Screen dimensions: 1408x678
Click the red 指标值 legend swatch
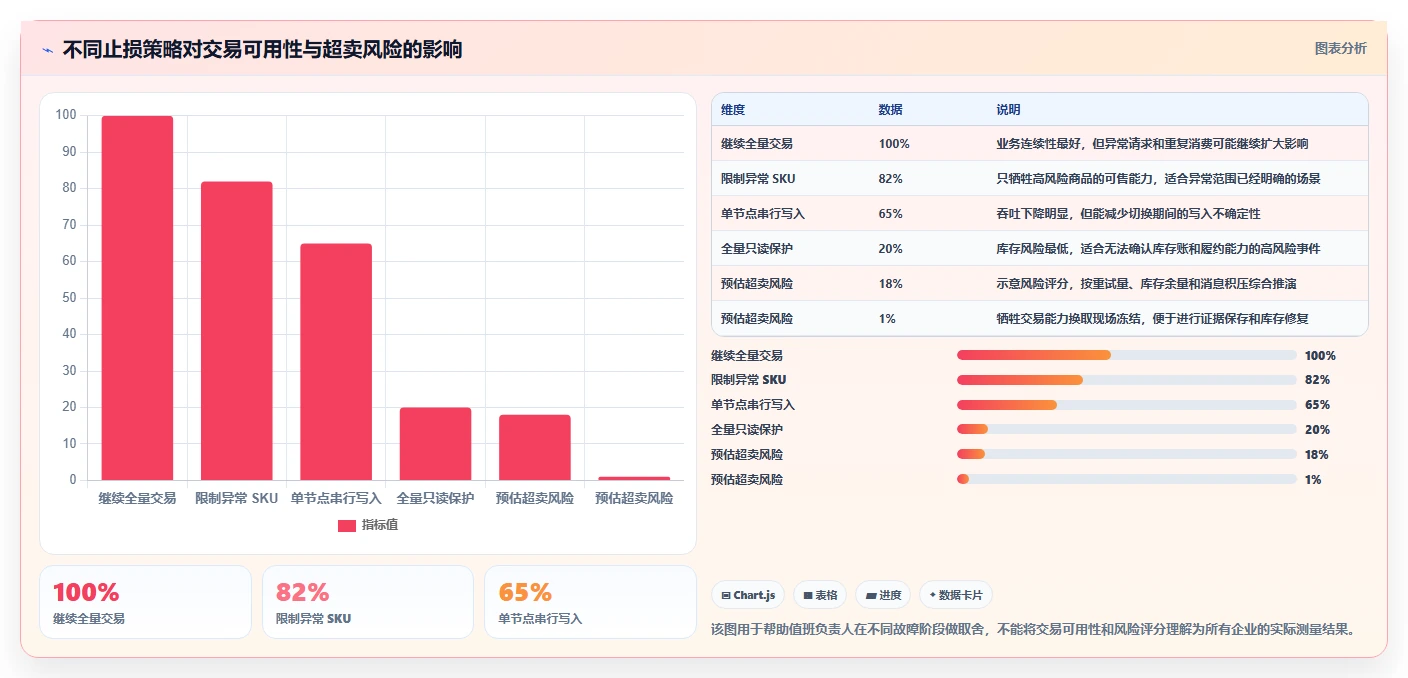click(346, 525)
